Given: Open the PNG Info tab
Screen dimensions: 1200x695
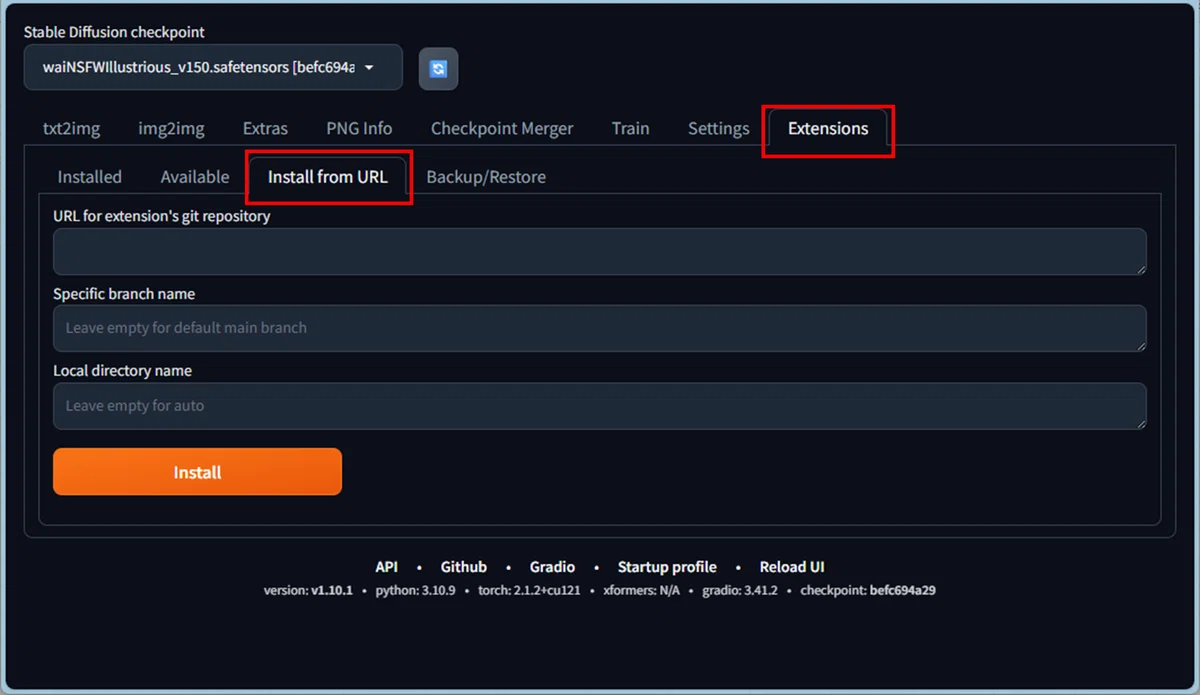Looking at the screenshot, I should (359, 128).
